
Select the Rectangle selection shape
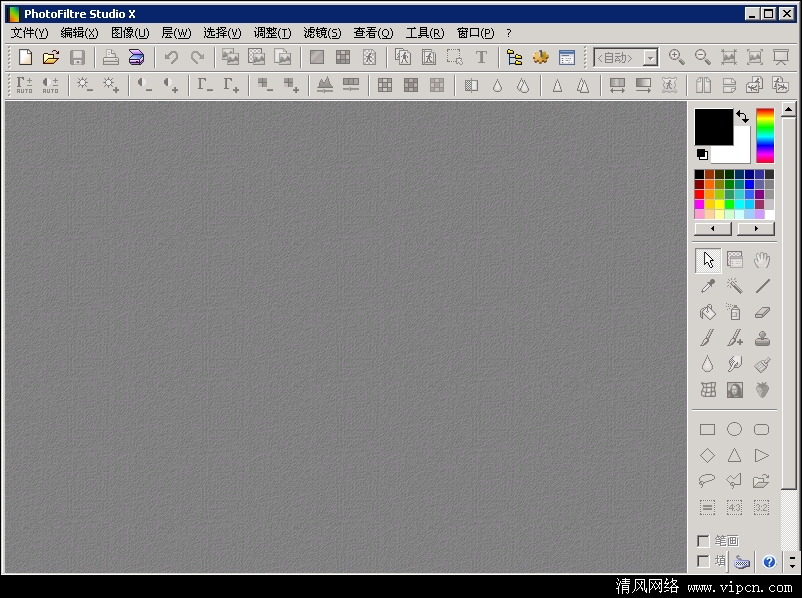click(707, 430)
